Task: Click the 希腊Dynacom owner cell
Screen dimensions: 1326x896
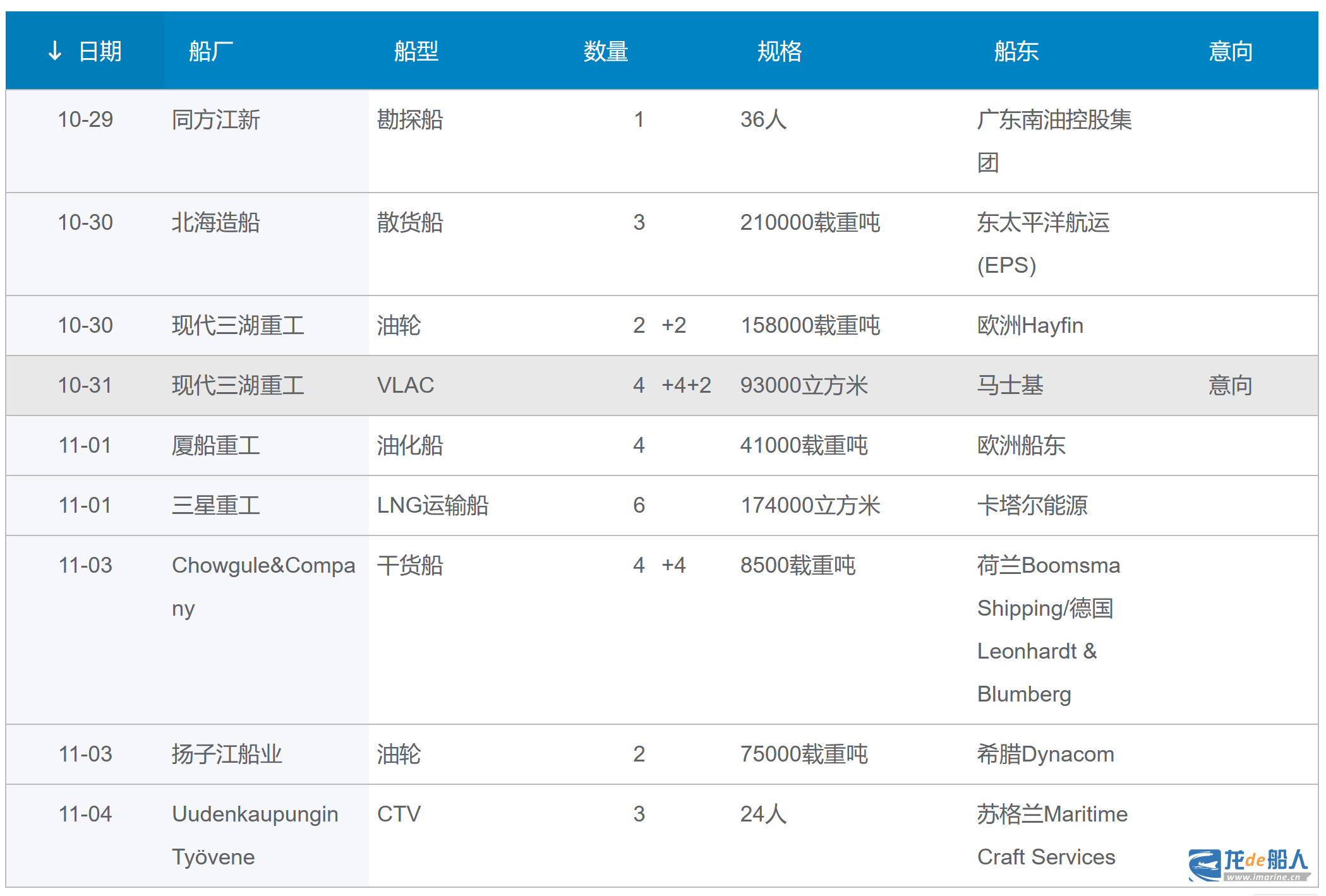Action: [1046, 754]
